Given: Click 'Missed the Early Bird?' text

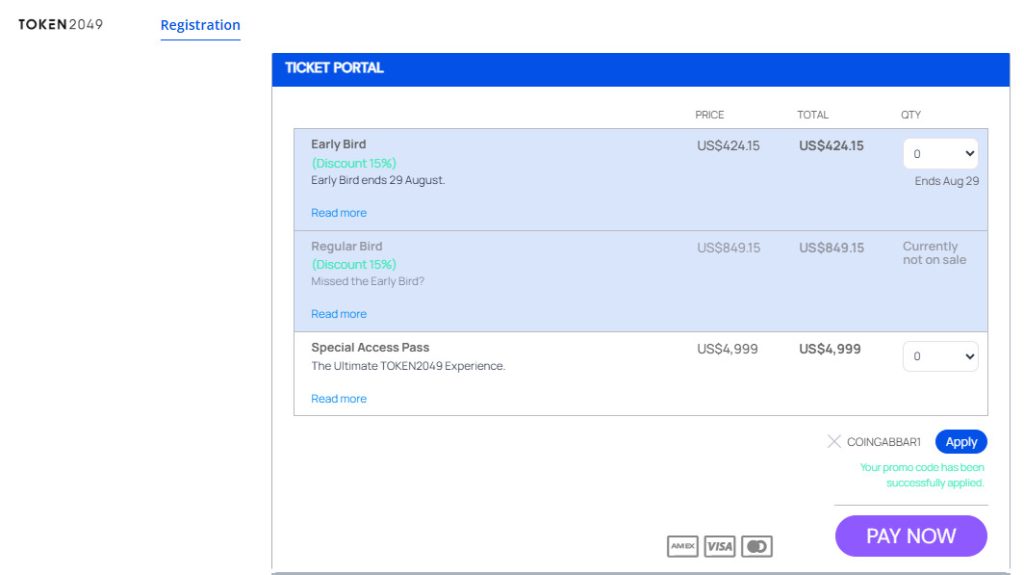Looking at the screenshot, I should point(368,282).
